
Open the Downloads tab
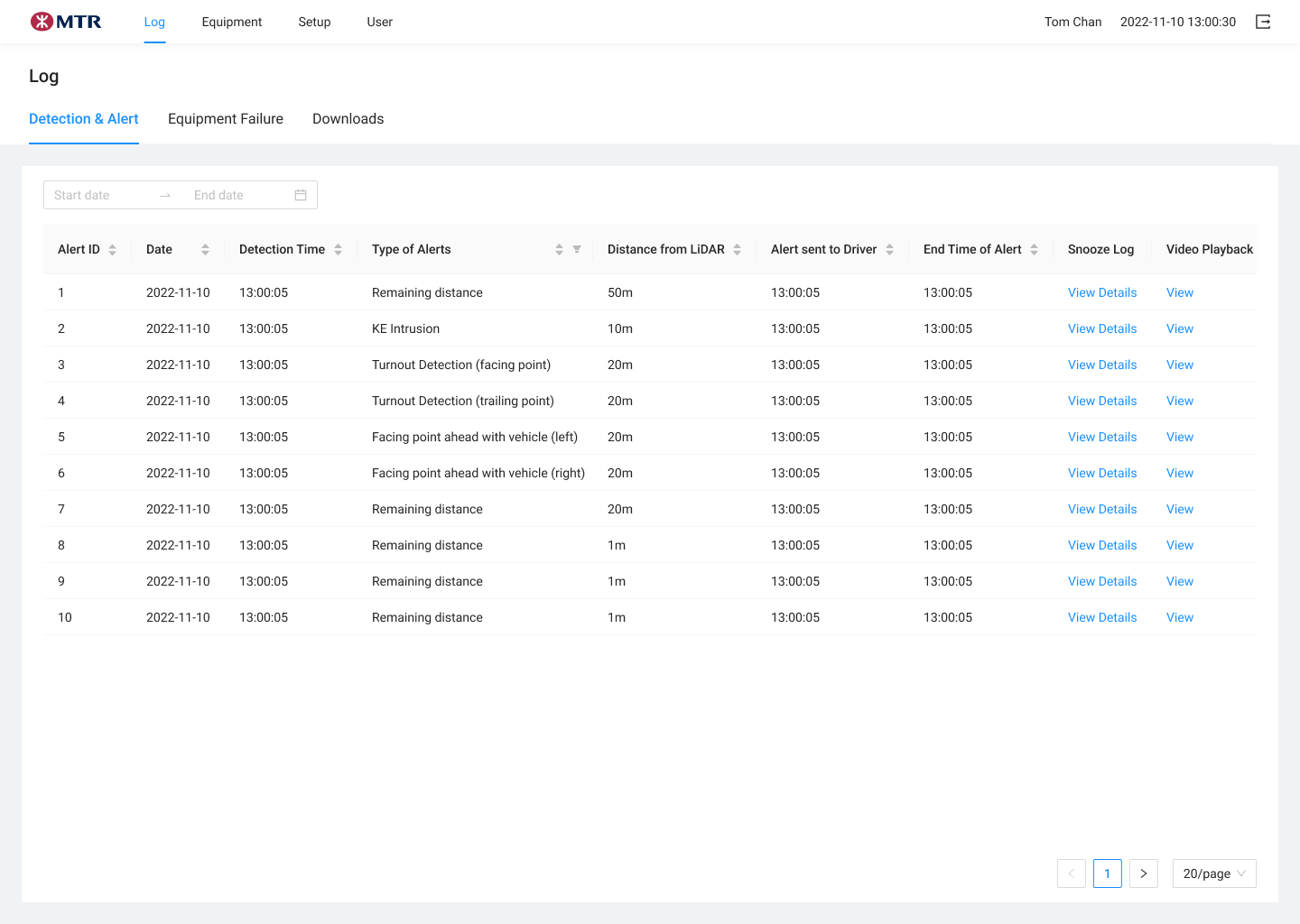point(348,118)
